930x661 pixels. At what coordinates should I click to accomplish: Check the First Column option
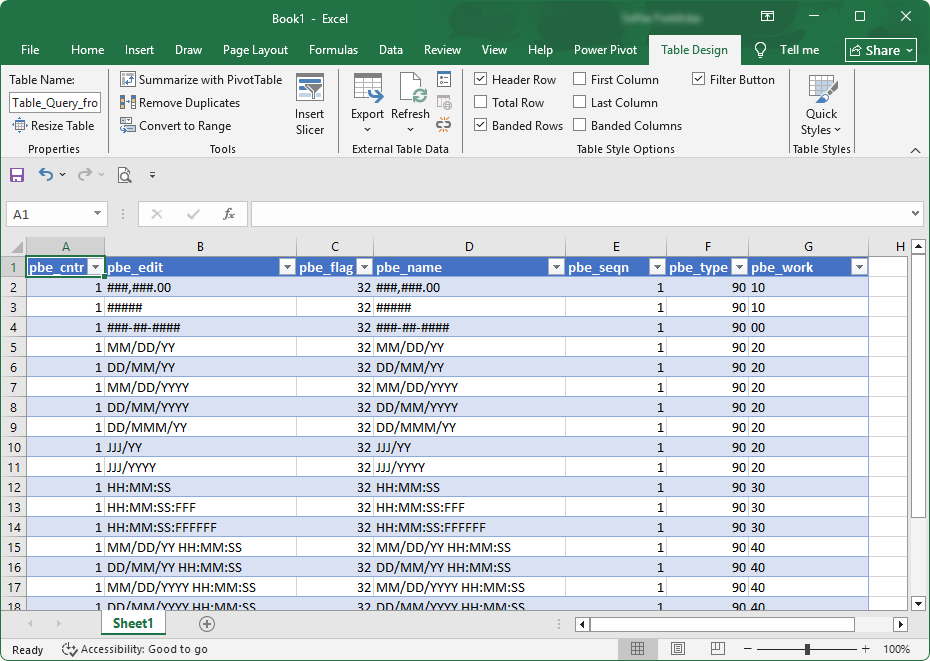coord(578,79)
